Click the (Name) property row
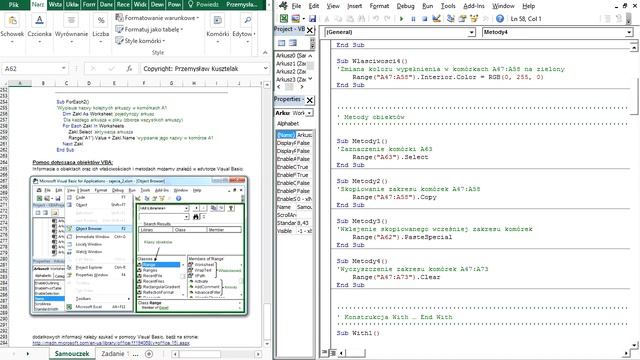 point(294,135)
